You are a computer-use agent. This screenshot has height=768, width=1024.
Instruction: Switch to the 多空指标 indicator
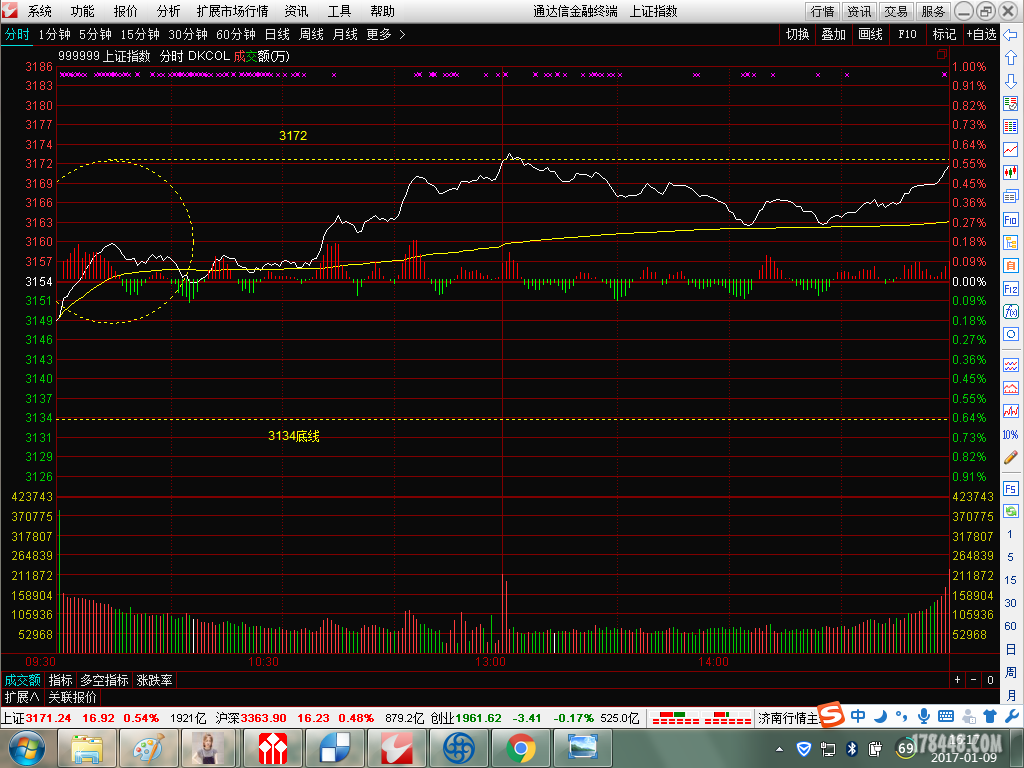105,680
